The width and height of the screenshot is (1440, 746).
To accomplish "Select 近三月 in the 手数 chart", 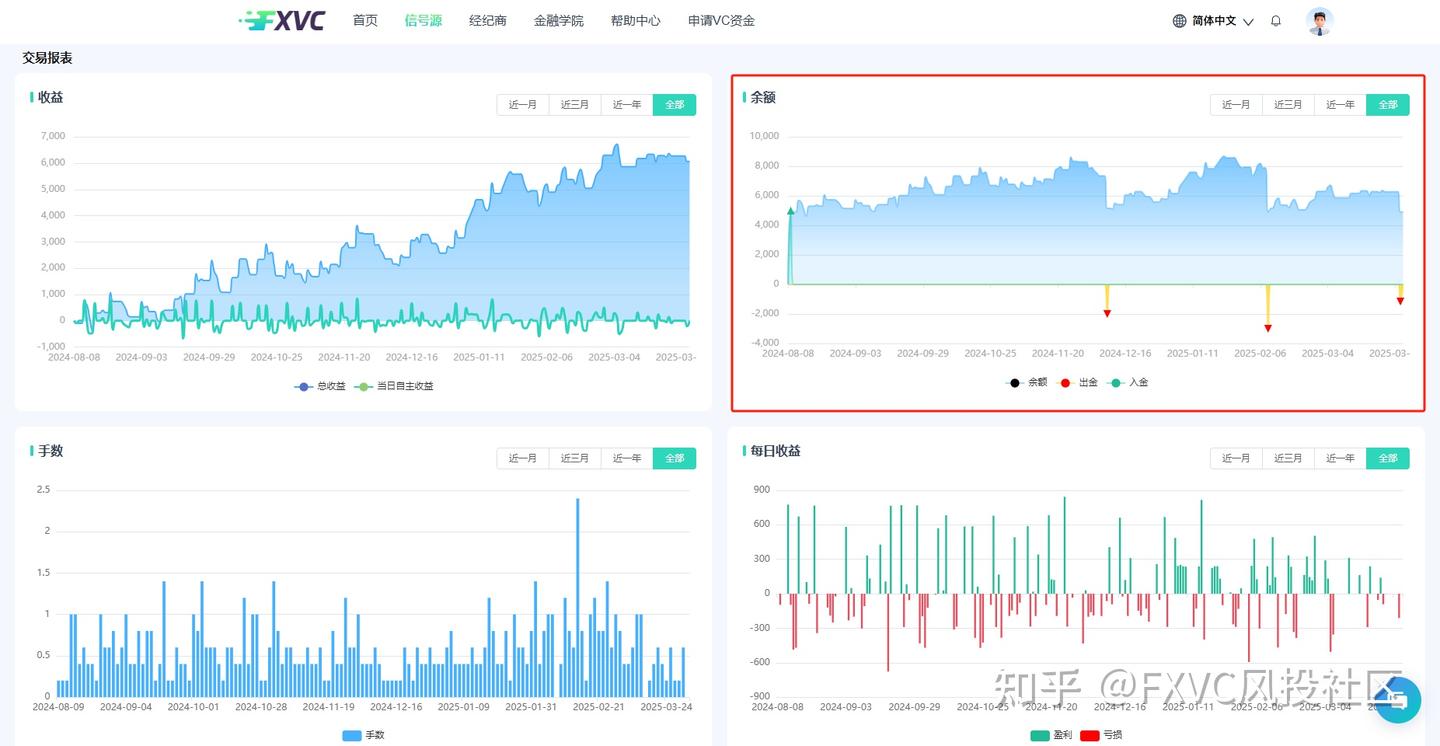I will point(575,458).
